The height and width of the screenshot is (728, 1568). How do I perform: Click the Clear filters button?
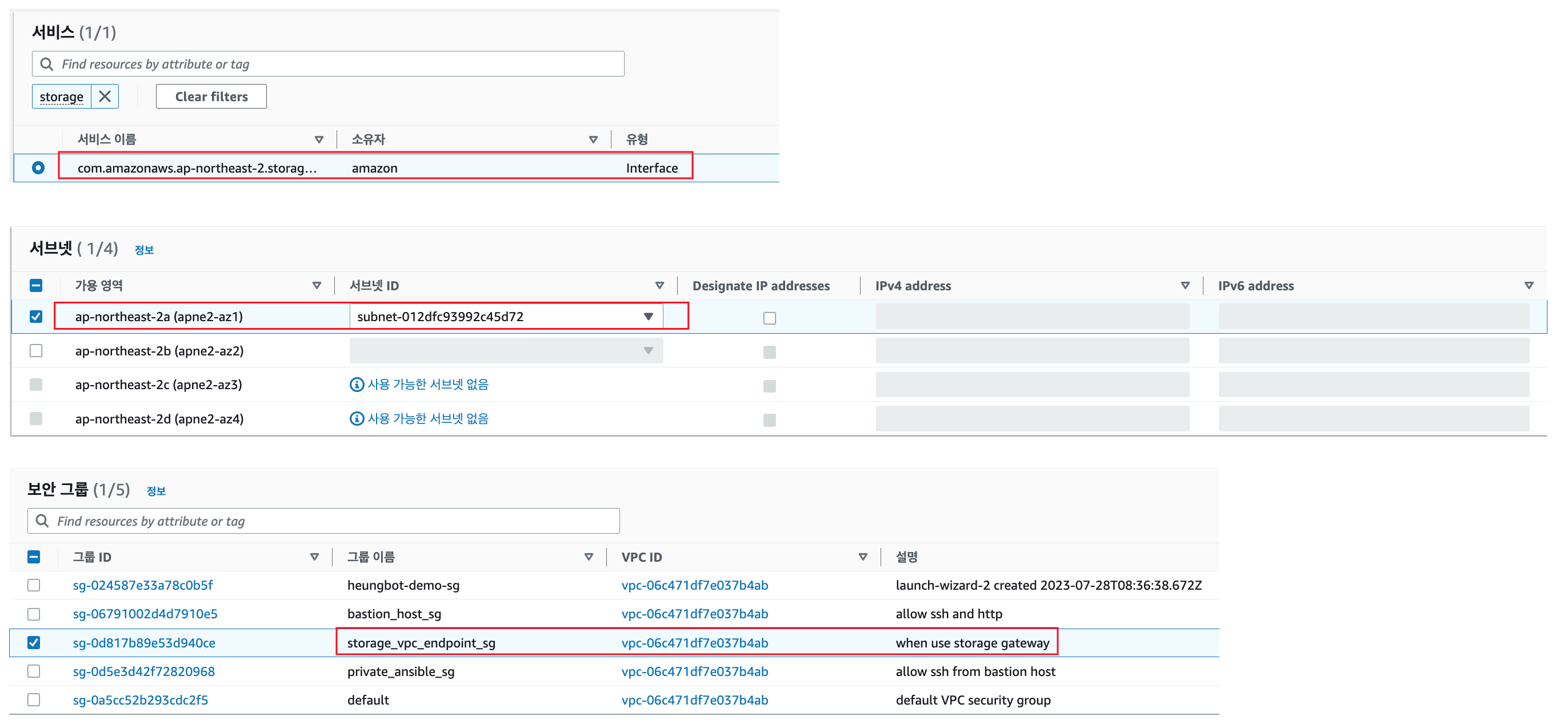pos(211,96)
